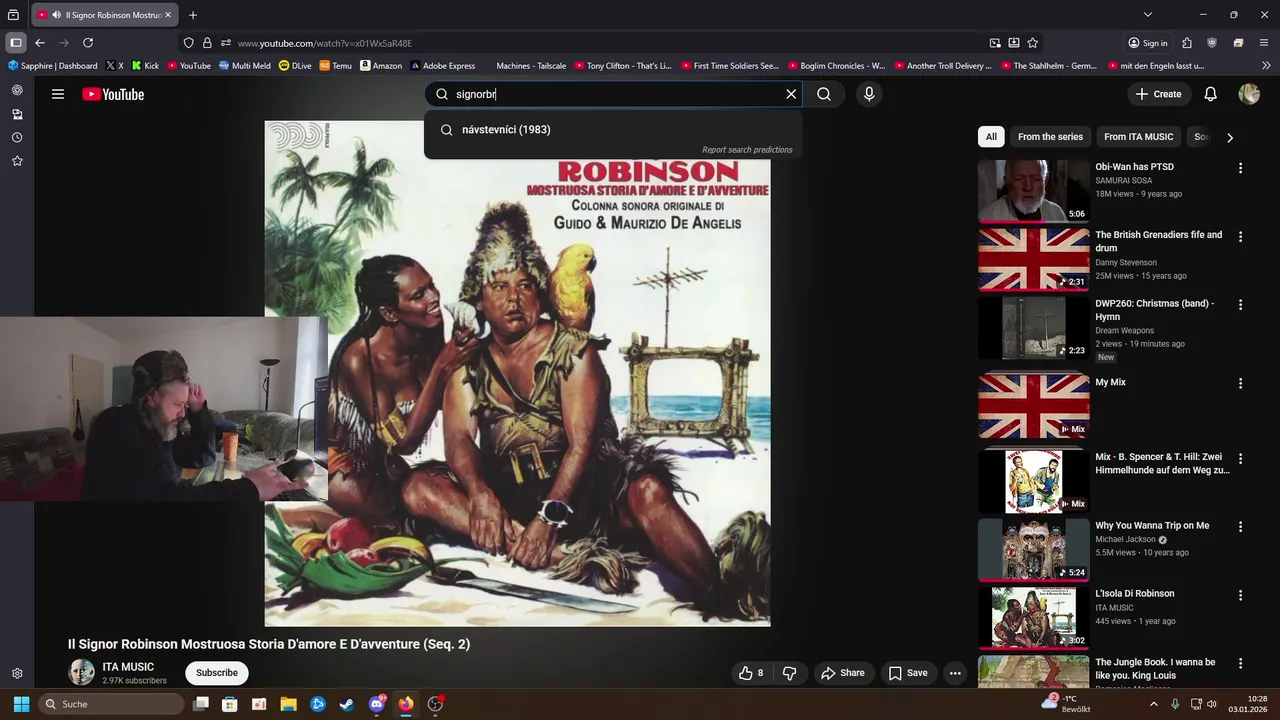Open Discord from the taskbar

(377, 704)
